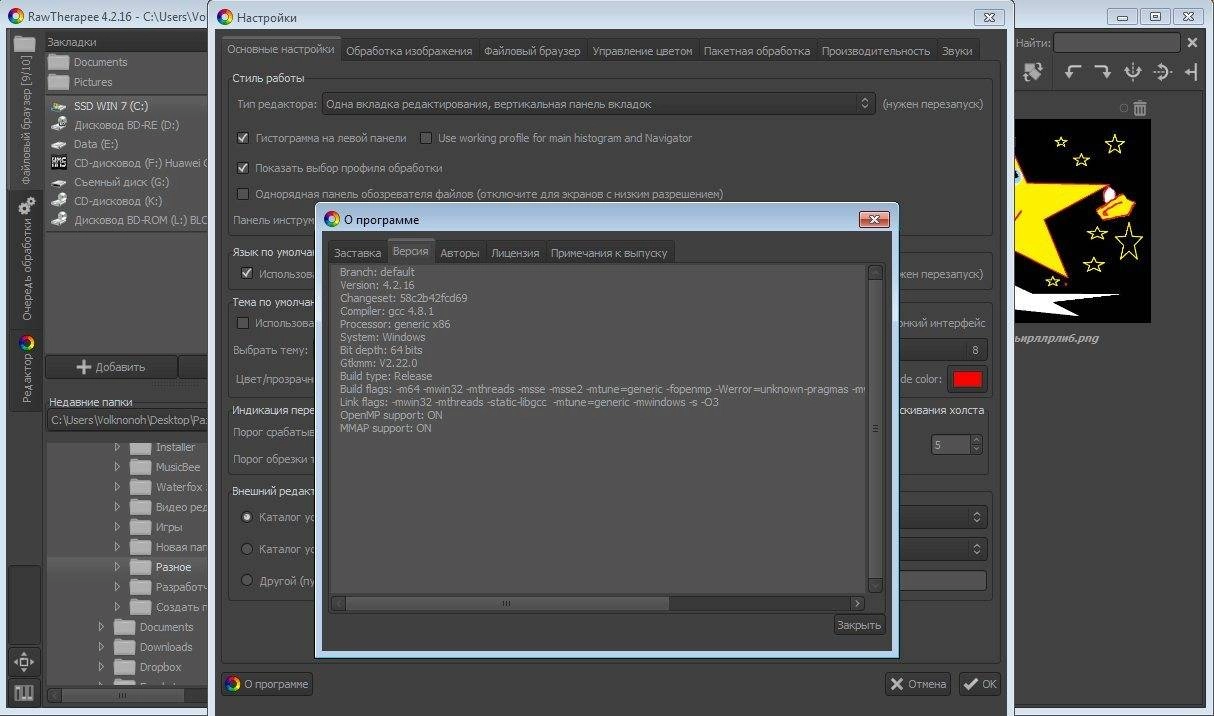Viewport: 1214px width, 716px height.
Task: Open Обработка изображения settings tab
Action: point(409,51)
